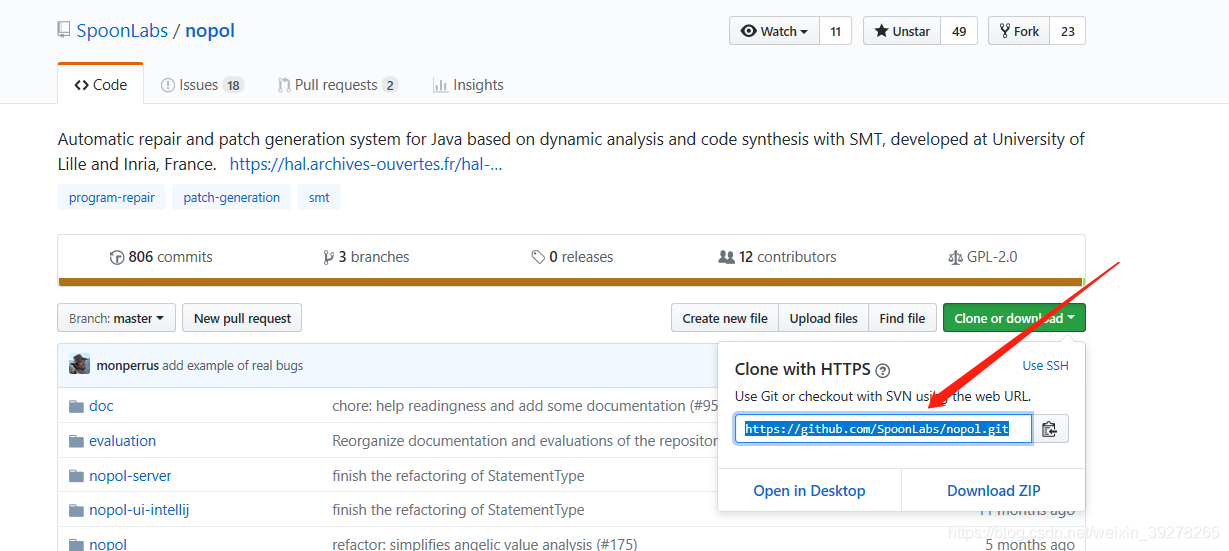This screenshot has width=1229, height=551.
Task: Click the folder icon of nopol-ui-intellij row
Action: [76, 510]
